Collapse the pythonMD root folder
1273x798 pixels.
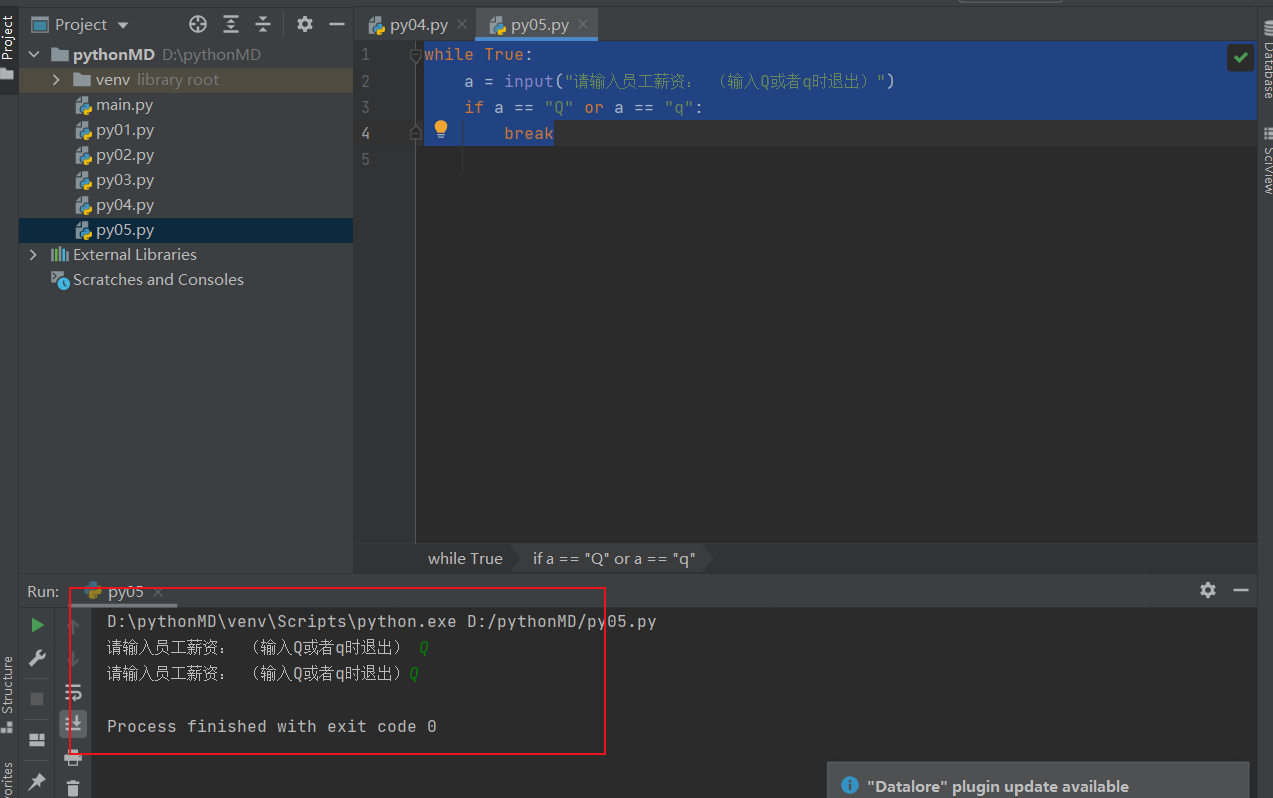(x=35, y=55)
